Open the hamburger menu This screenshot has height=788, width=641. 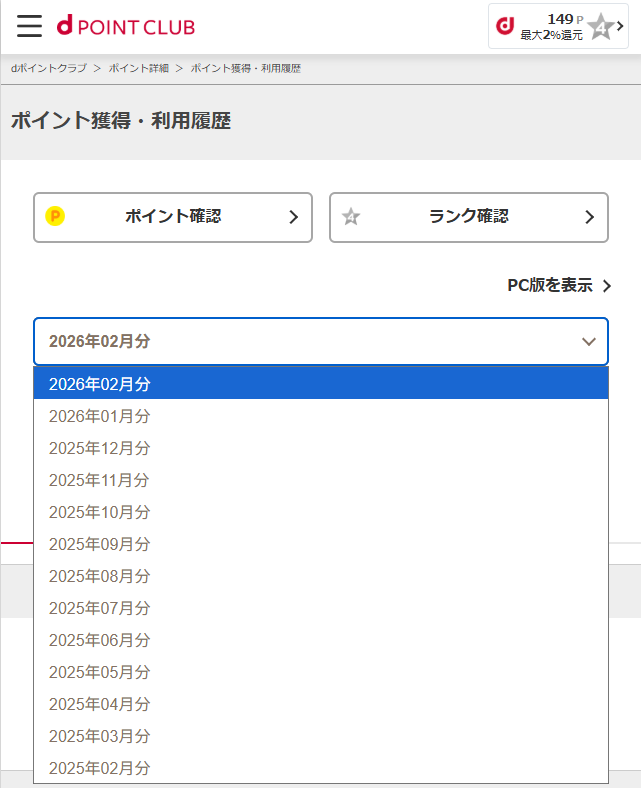pos(30,26)
